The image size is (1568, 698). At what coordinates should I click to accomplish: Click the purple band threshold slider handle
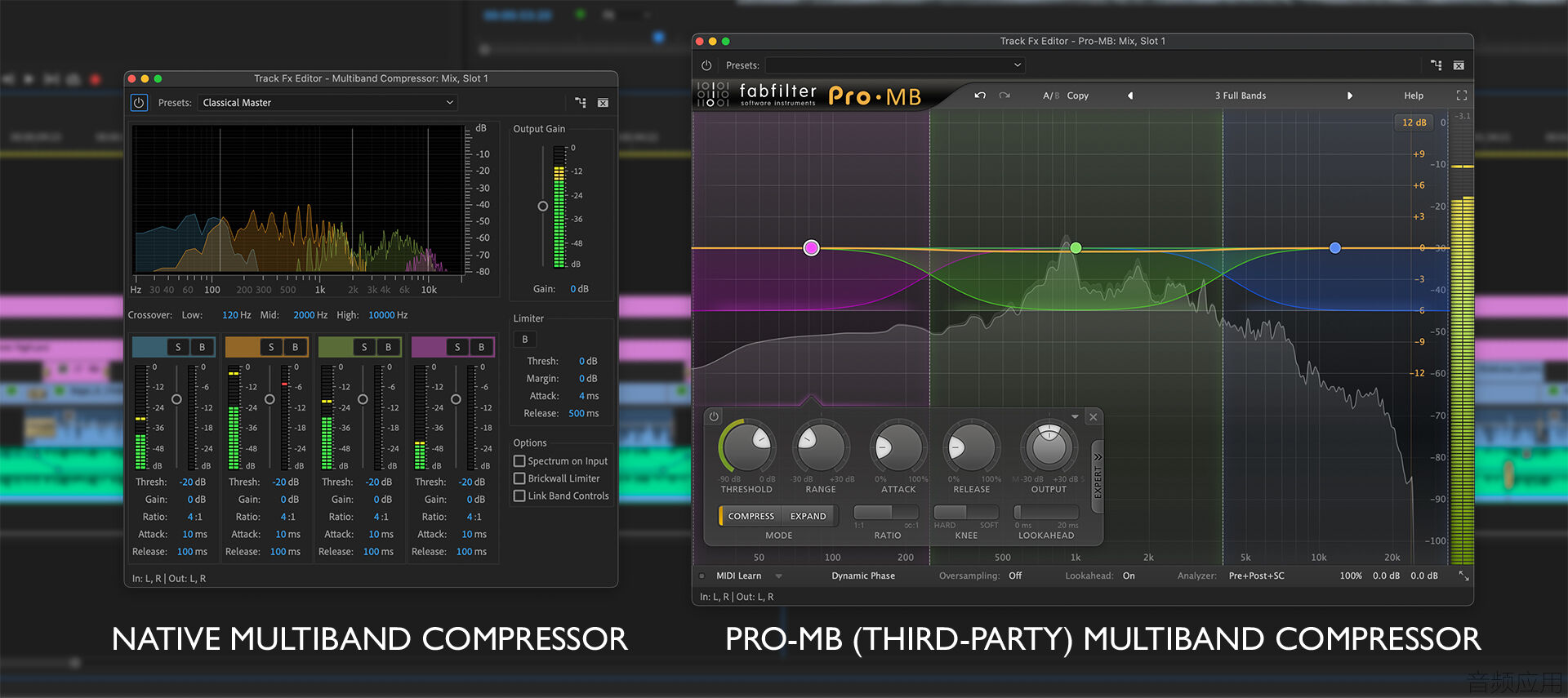click(x=456, y=399)
